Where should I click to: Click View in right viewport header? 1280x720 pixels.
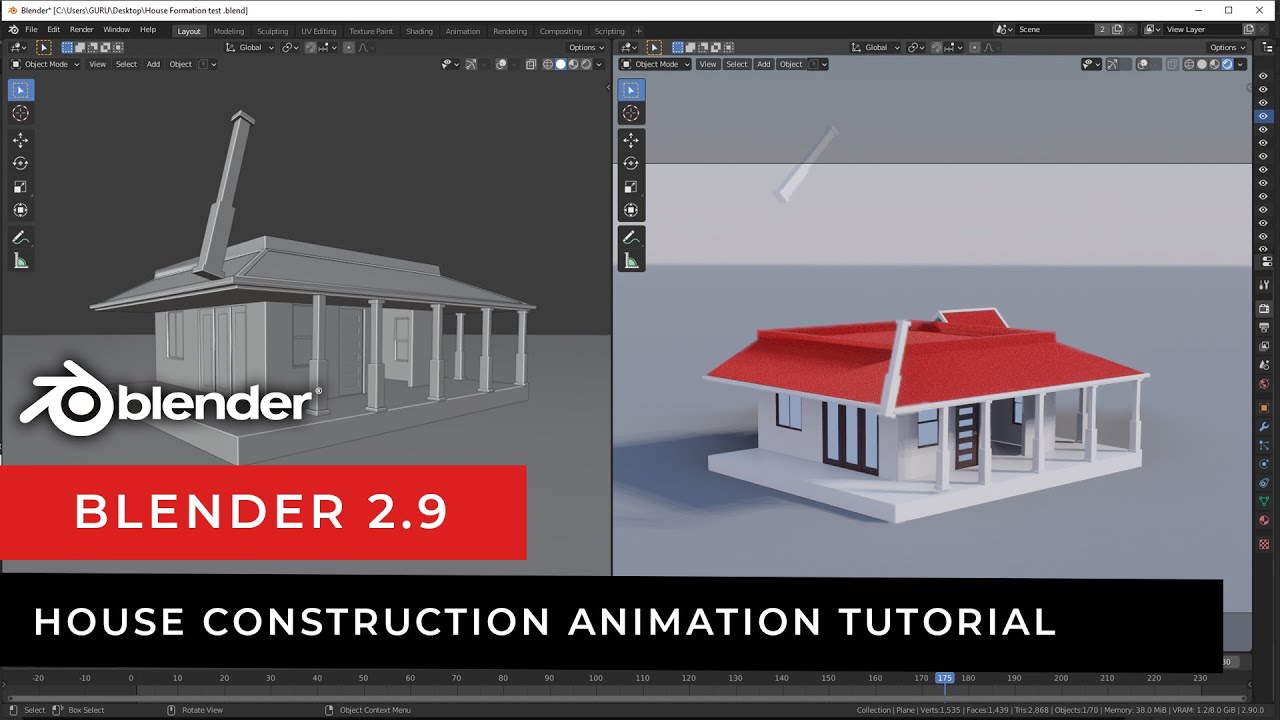coord(708,64)
